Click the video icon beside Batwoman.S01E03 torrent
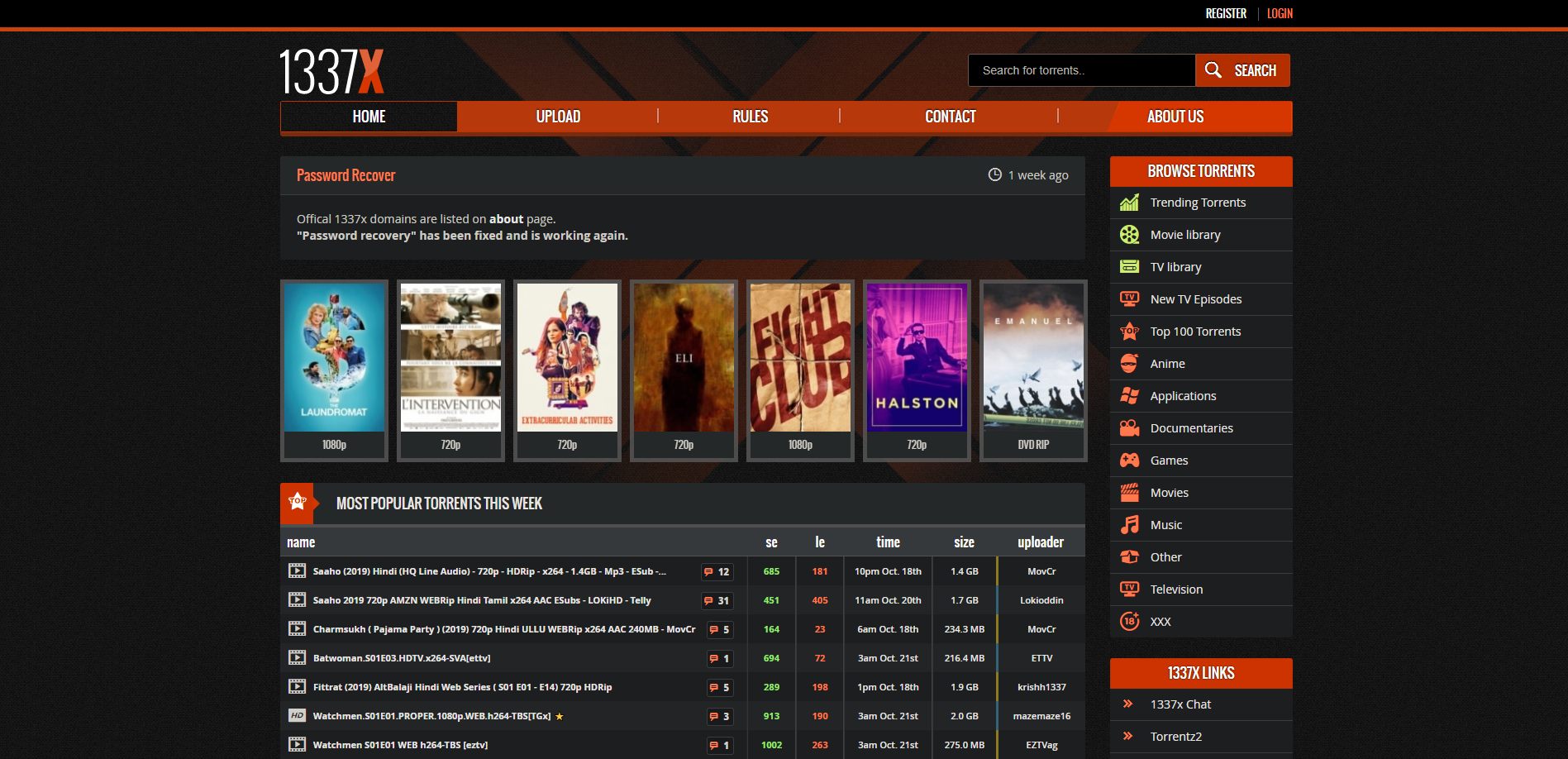 [x=297, y=657]
